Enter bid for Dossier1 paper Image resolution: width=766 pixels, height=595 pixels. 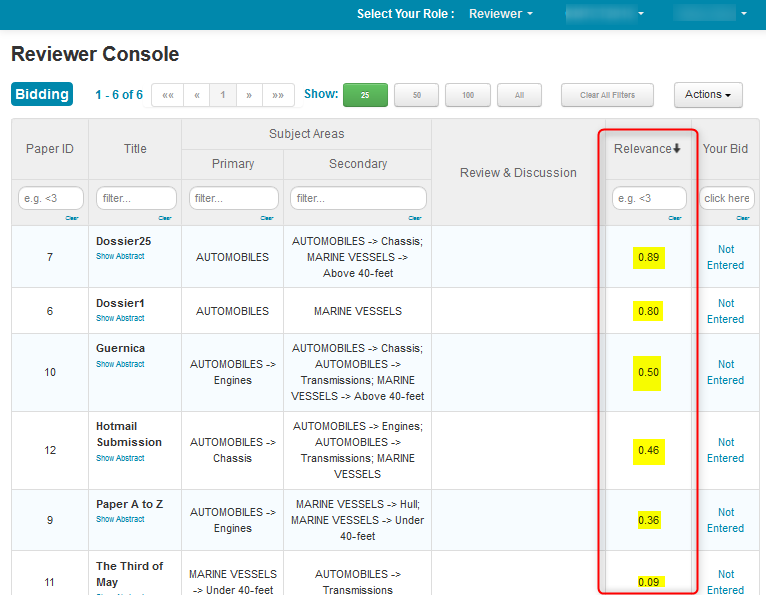tap(725, 311)
